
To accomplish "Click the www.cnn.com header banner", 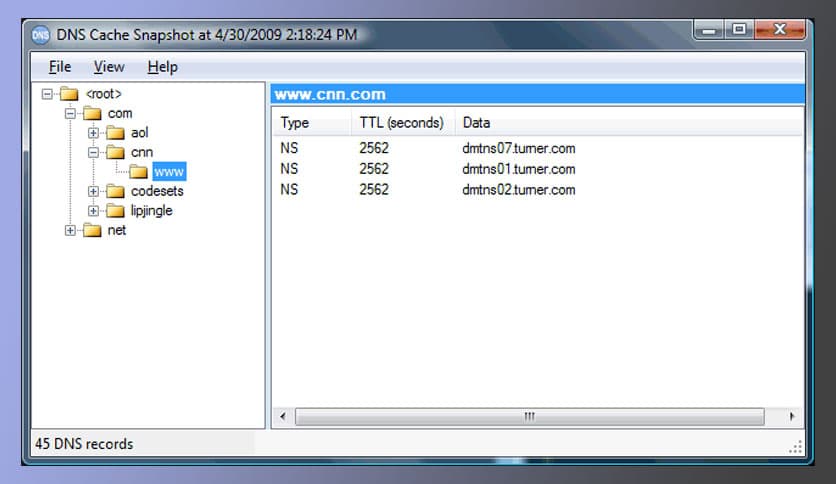I will (537, 94).
